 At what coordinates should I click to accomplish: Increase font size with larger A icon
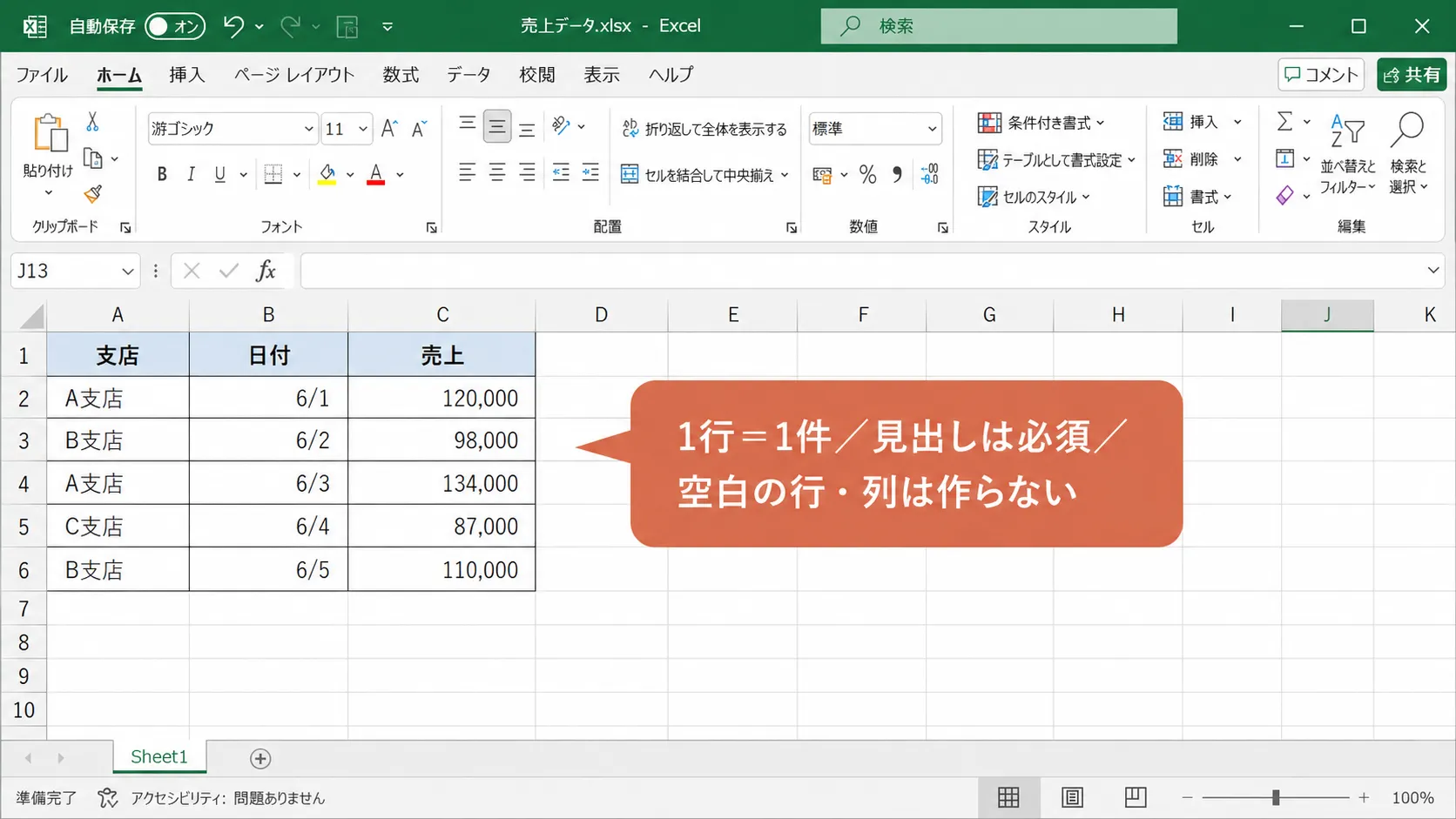click(389, 129)
